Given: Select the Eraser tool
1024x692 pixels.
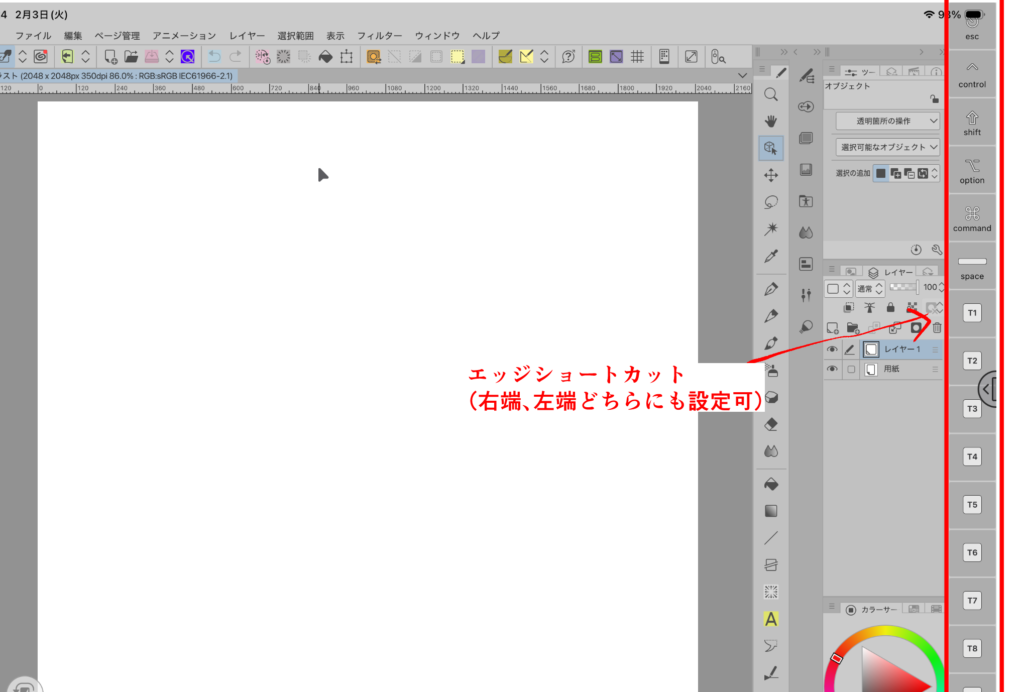Looking at the screenshot, I should point(771,424).
